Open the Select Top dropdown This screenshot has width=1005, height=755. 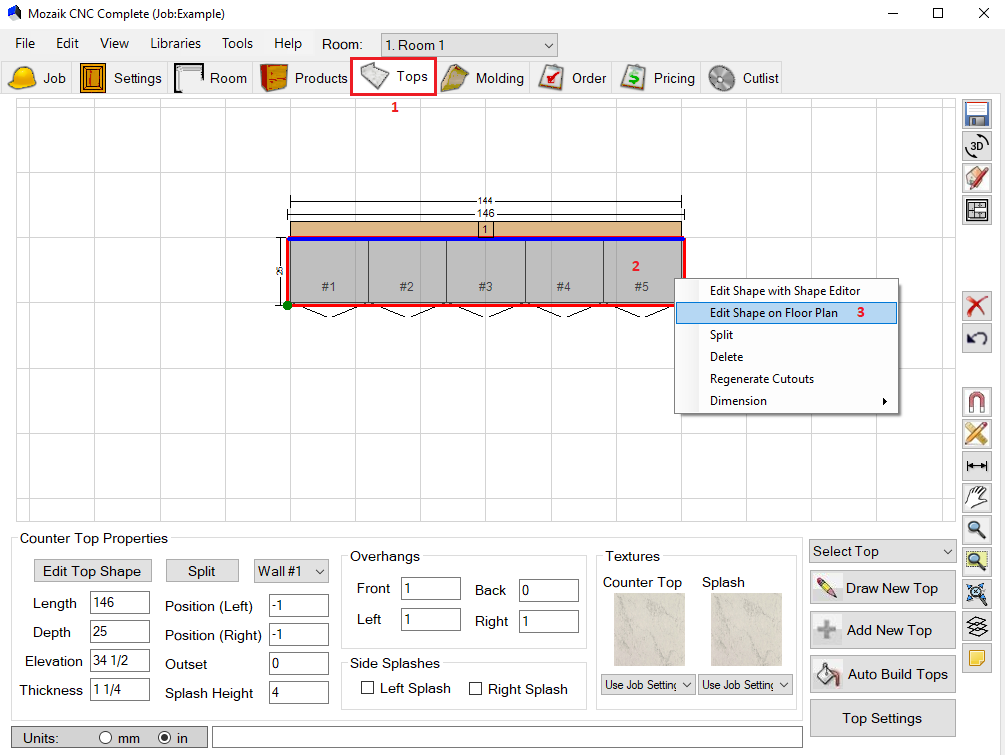[883, 551]
